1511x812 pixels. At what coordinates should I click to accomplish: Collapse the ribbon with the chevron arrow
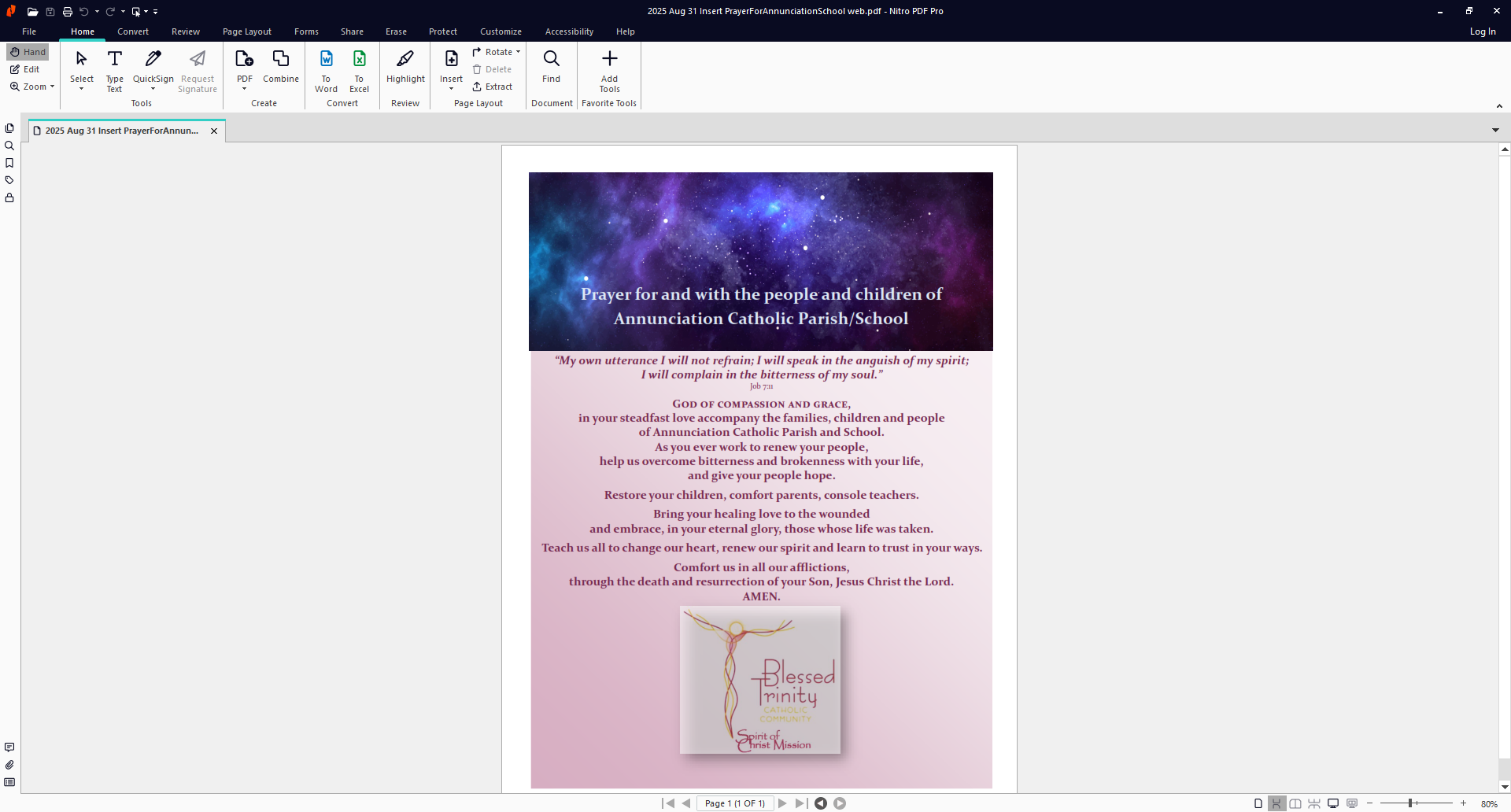tap(1499, 105)
